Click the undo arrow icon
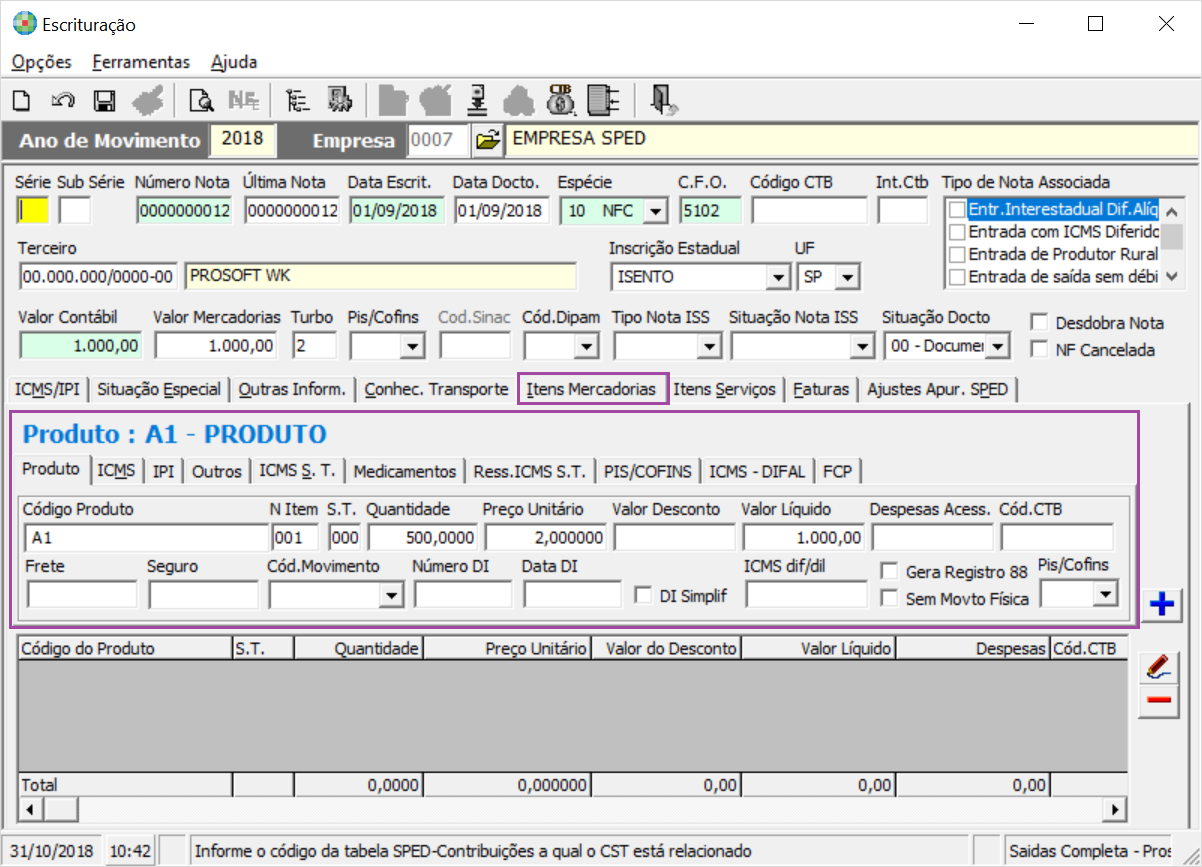The width and height of the screenshot is (1202, 867). coord(63,100)
